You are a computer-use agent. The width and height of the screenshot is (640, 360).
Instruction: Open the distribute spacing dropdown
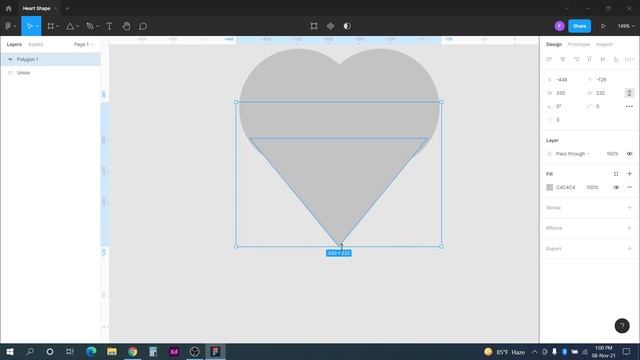point(629,59)
